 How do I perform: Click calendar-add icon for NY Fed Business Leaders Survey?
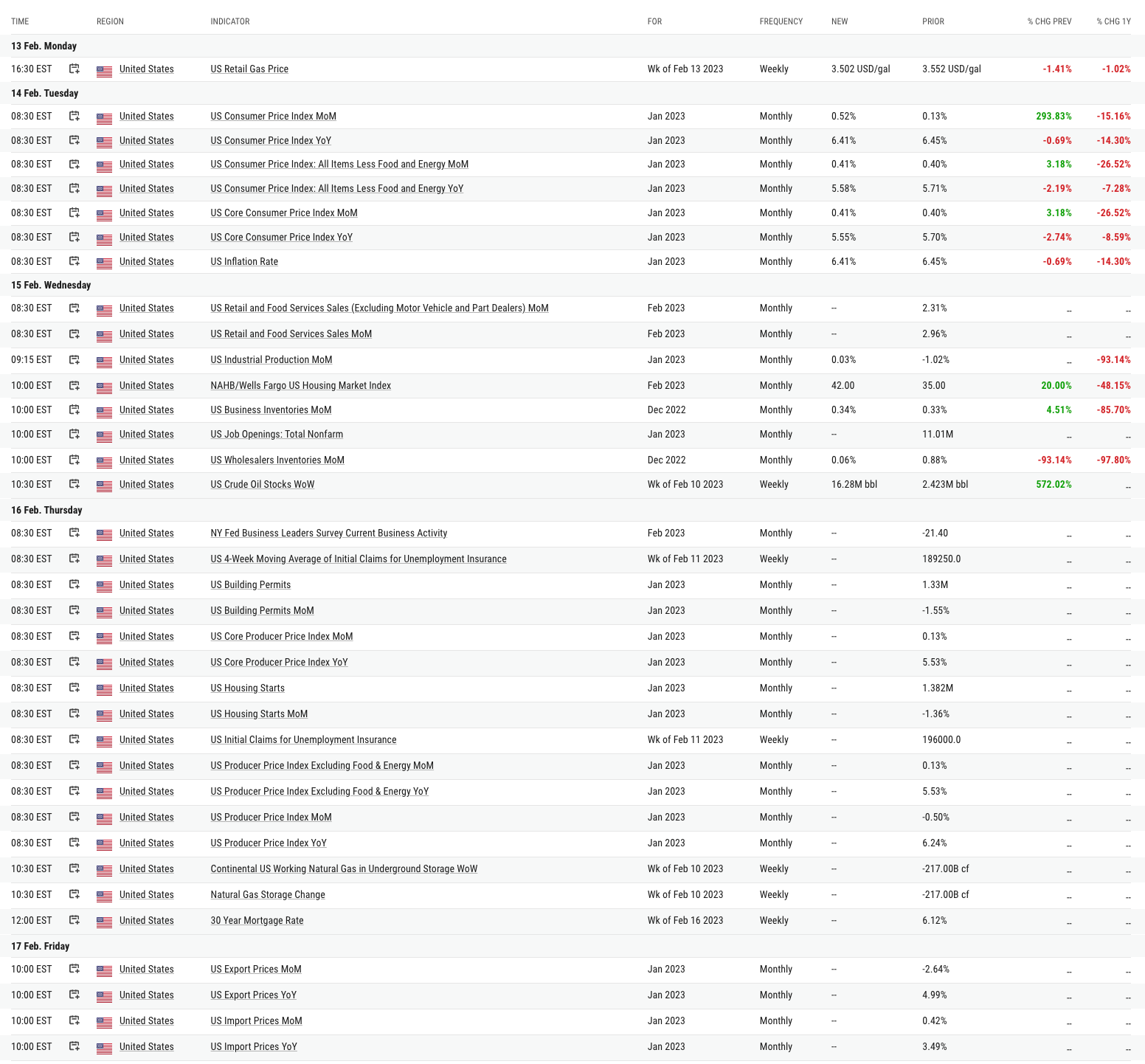[75, 533]
